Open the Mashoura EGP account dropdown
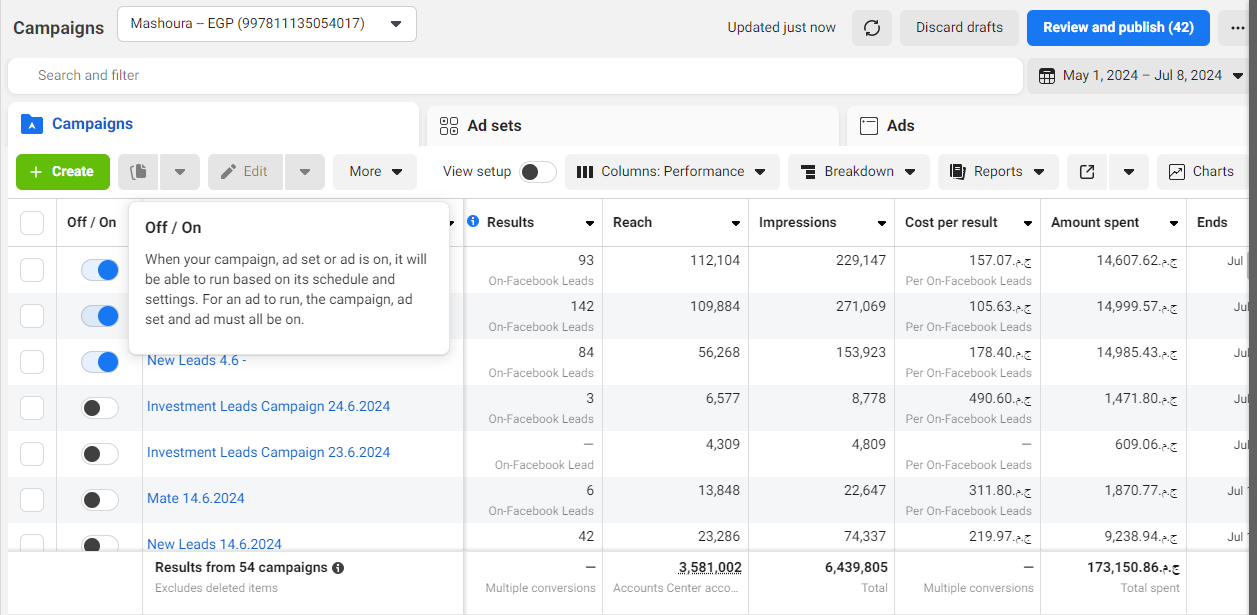Screen dimensions: 1257x615 266,24
